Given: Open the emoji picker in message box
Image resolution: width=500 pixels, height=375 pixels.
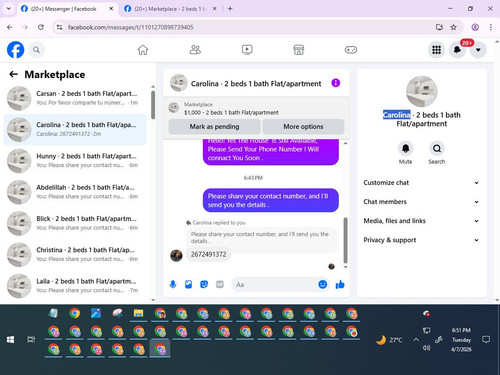Looking at the screenshot, I should pos(322,284).
